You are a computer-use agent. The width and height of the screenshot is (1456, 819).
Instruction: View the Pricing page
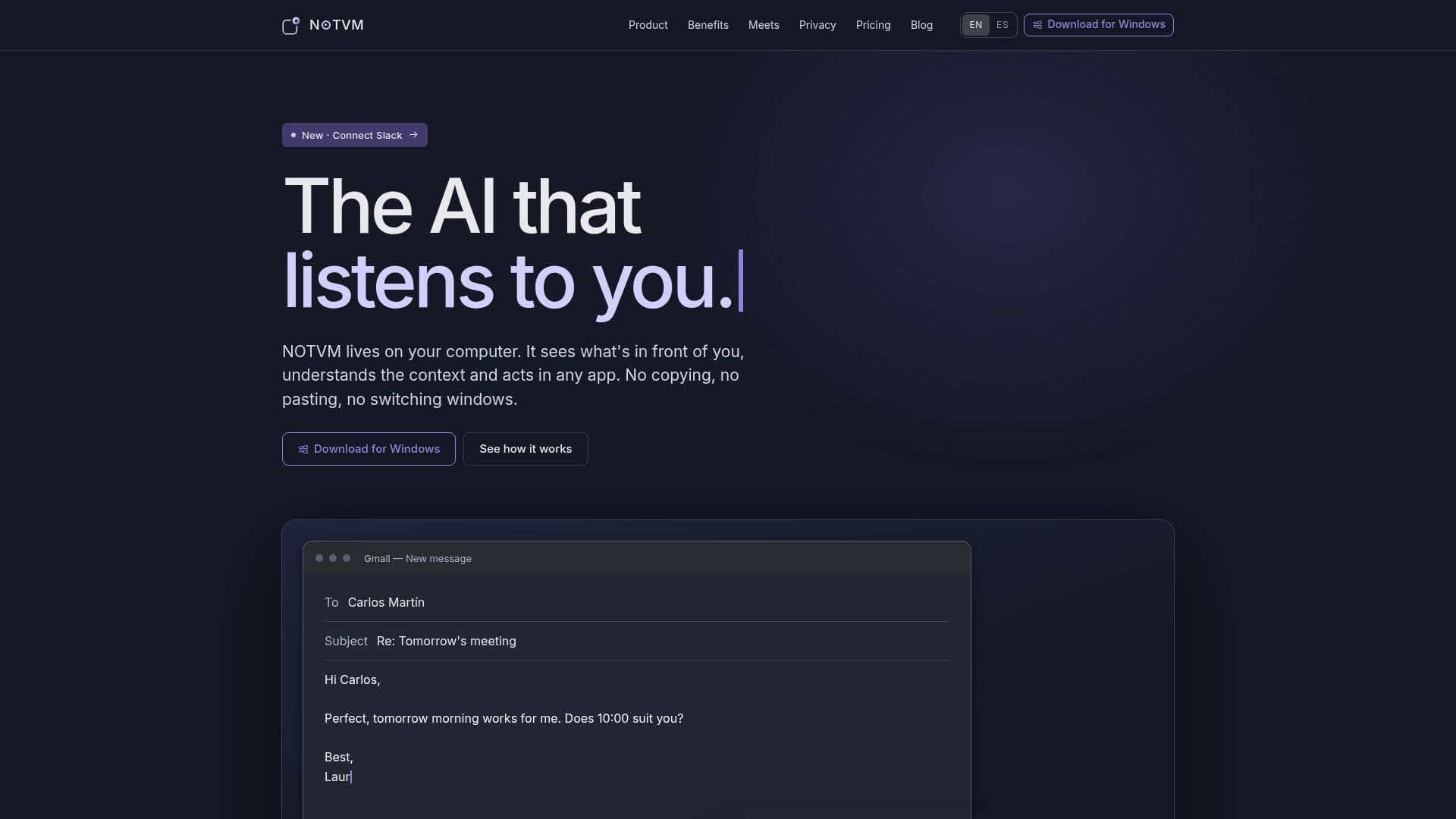874,25
